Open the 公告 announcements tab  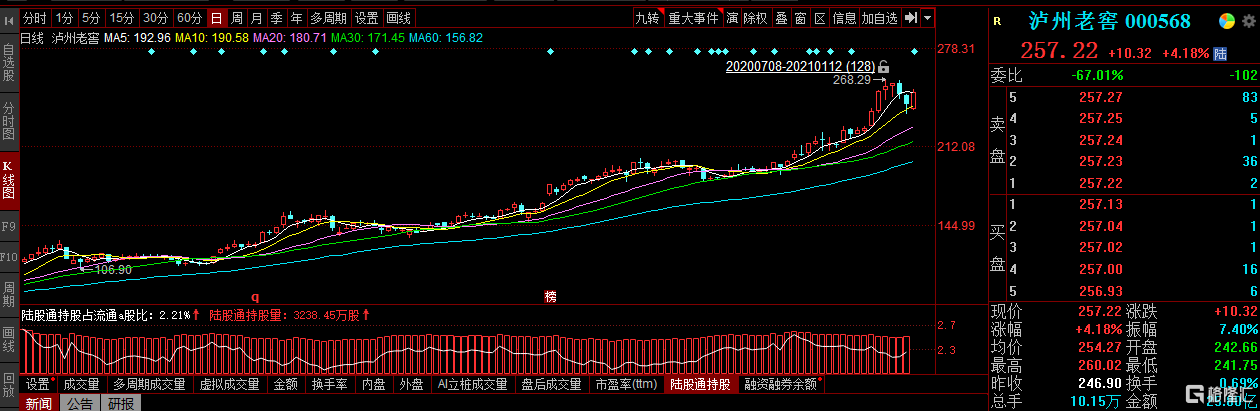80,403
